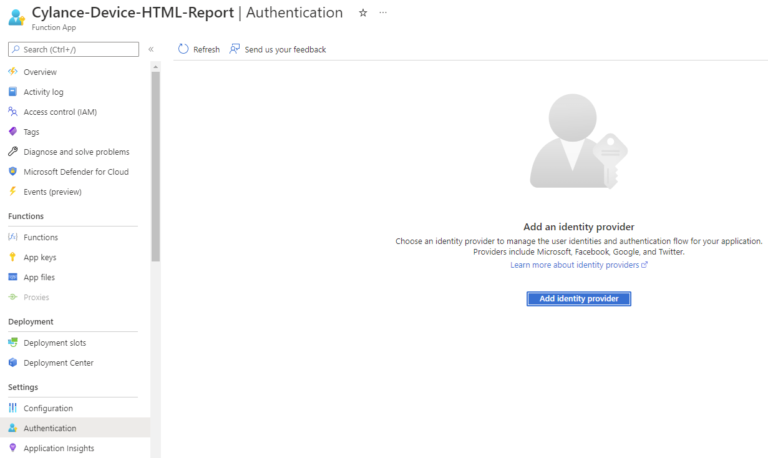Click the Application Insights bulb icon

coord(13,448)
